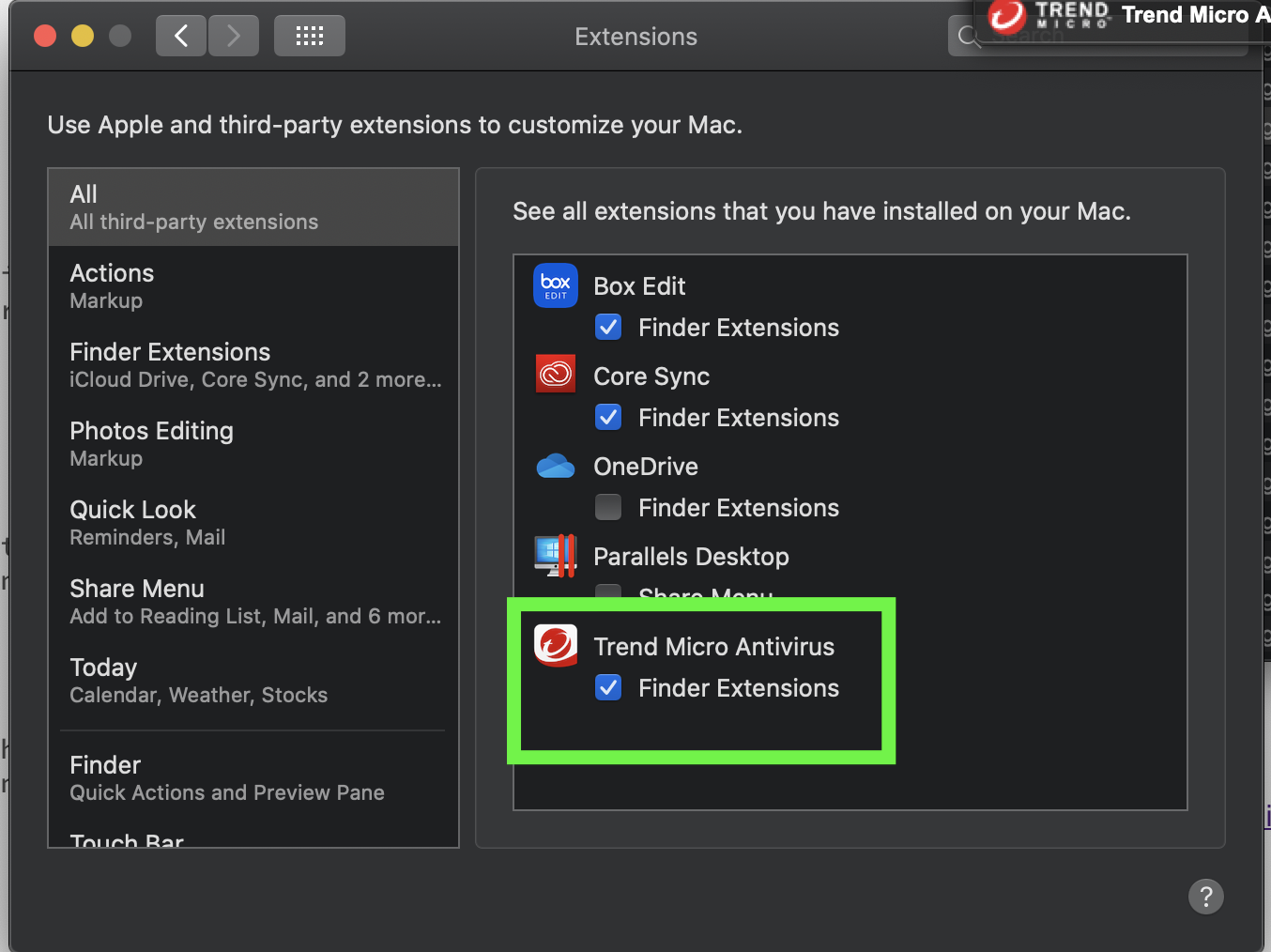The width and height of the screenshot is (1271, 952).
Task: Go back with the left arrow button
Action: 181,37
